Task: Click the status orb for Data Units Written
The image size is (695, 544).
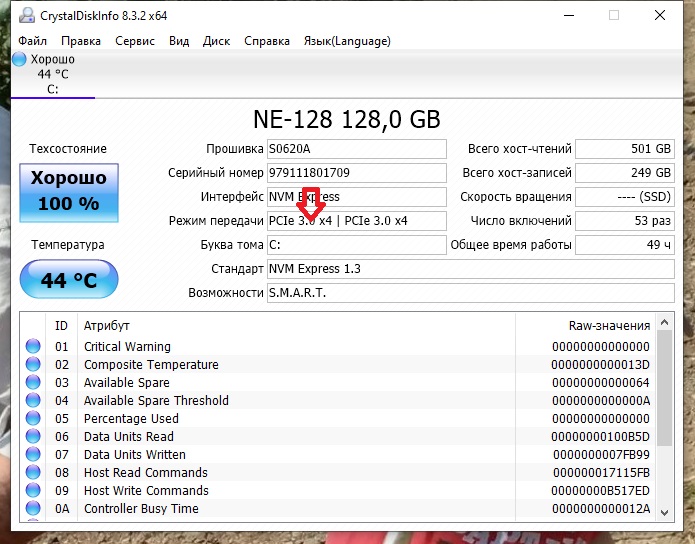Action: click(x=33, y=455)
